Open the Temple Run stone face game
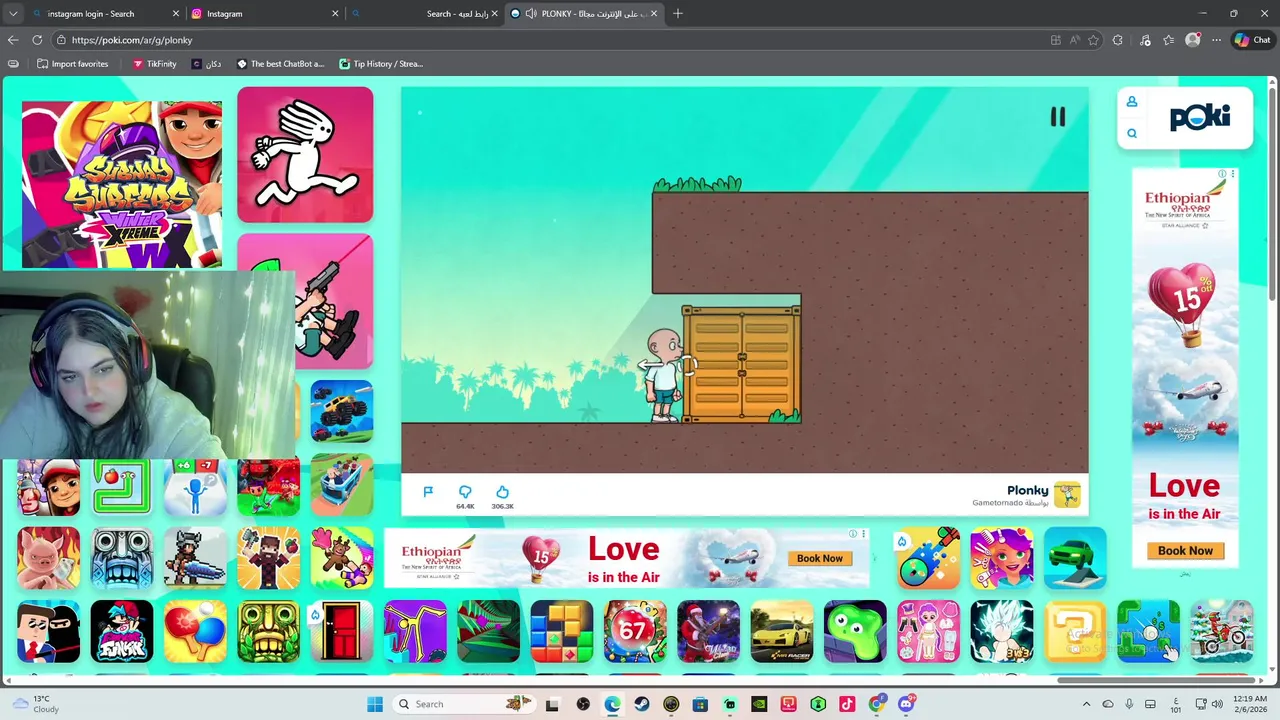The height and width of the screenshot is (720, 1280). pyautogui.click(x=122, y=558)
